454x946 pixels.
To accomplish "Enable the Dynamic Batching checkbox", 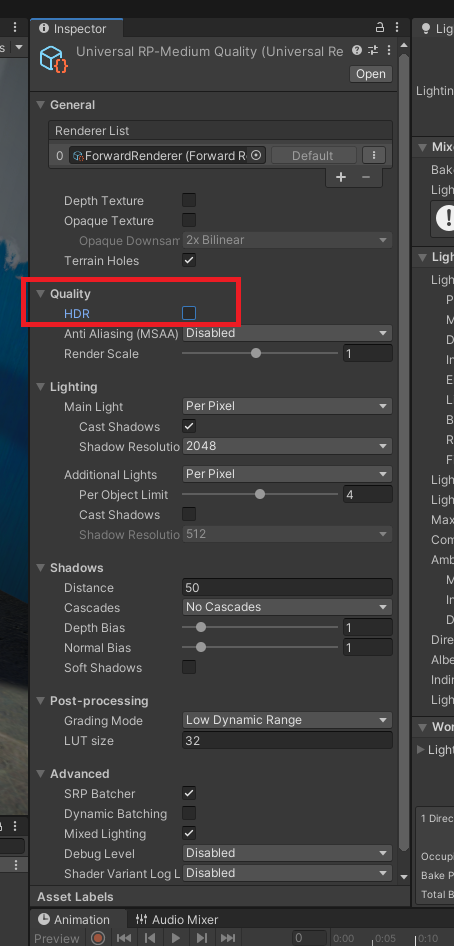I will 189,813.
